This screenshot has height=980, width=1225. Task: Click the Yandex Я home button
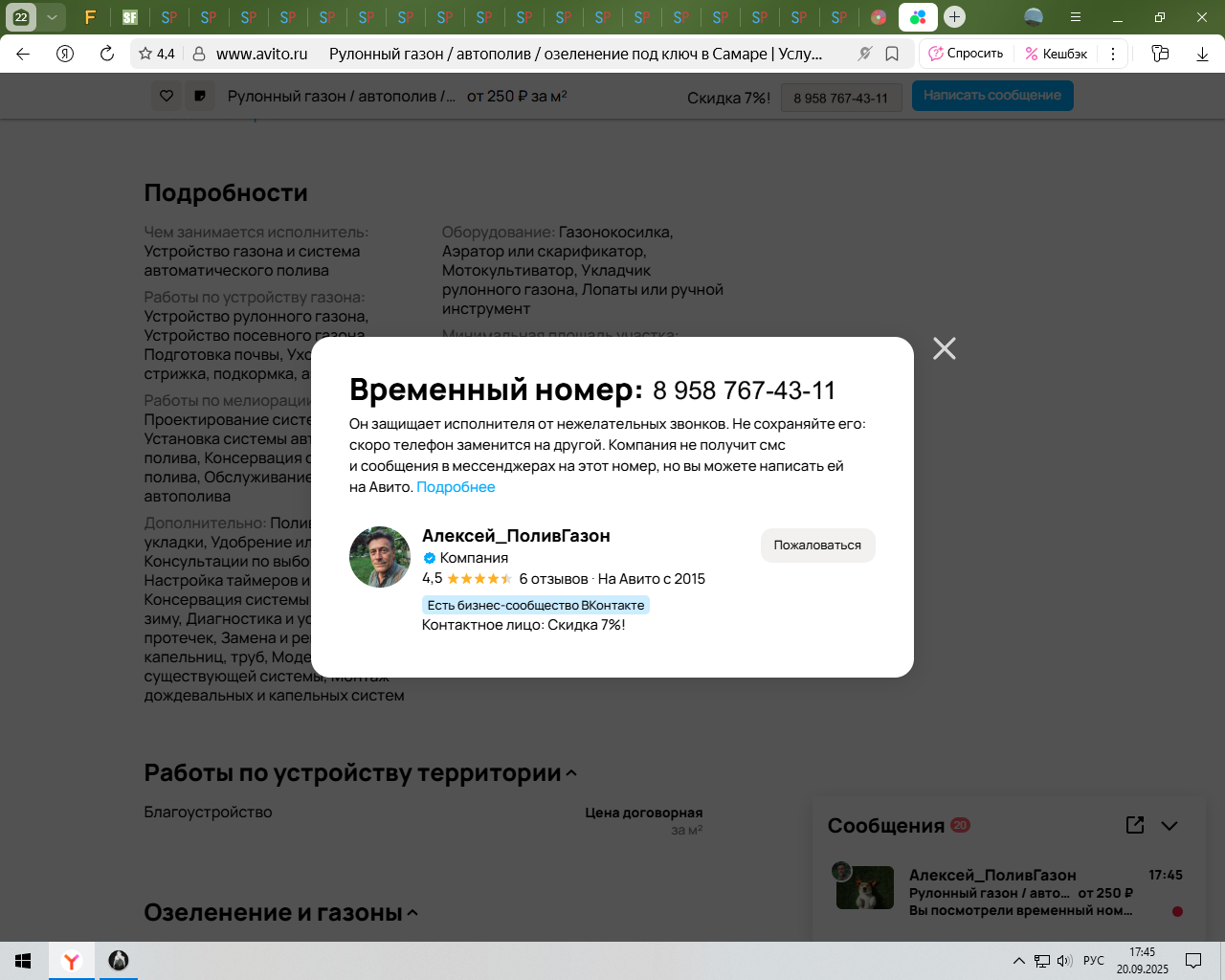[65, 55]
